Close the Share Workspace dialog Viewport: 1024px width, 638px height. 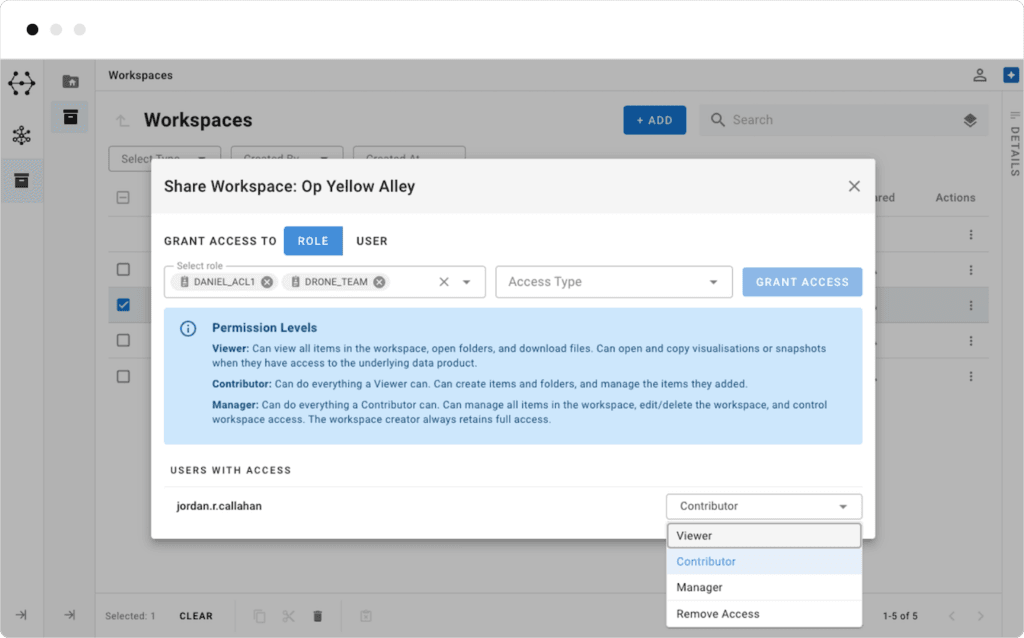pyautogui.click(x=854, y=186)
